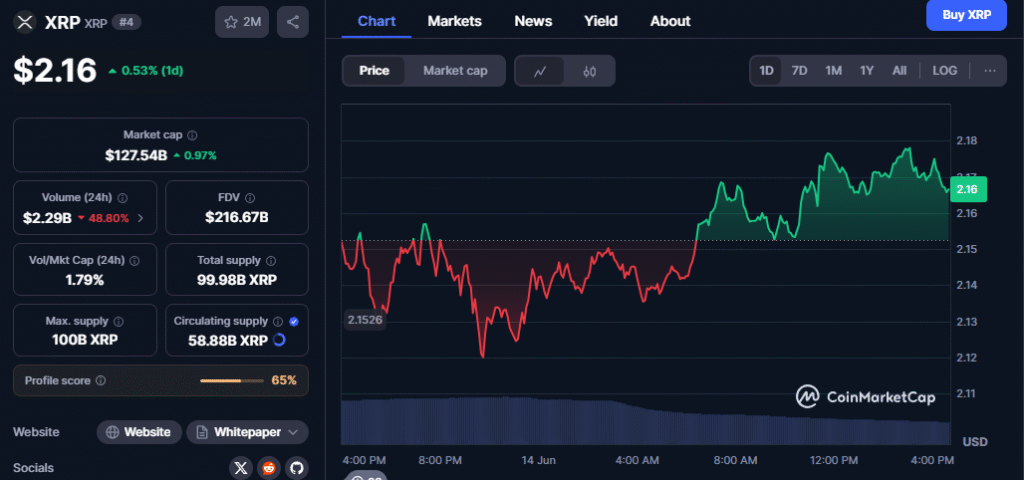Open the About tab
This screenshot has height=480, width=1024.
(670, 21)
